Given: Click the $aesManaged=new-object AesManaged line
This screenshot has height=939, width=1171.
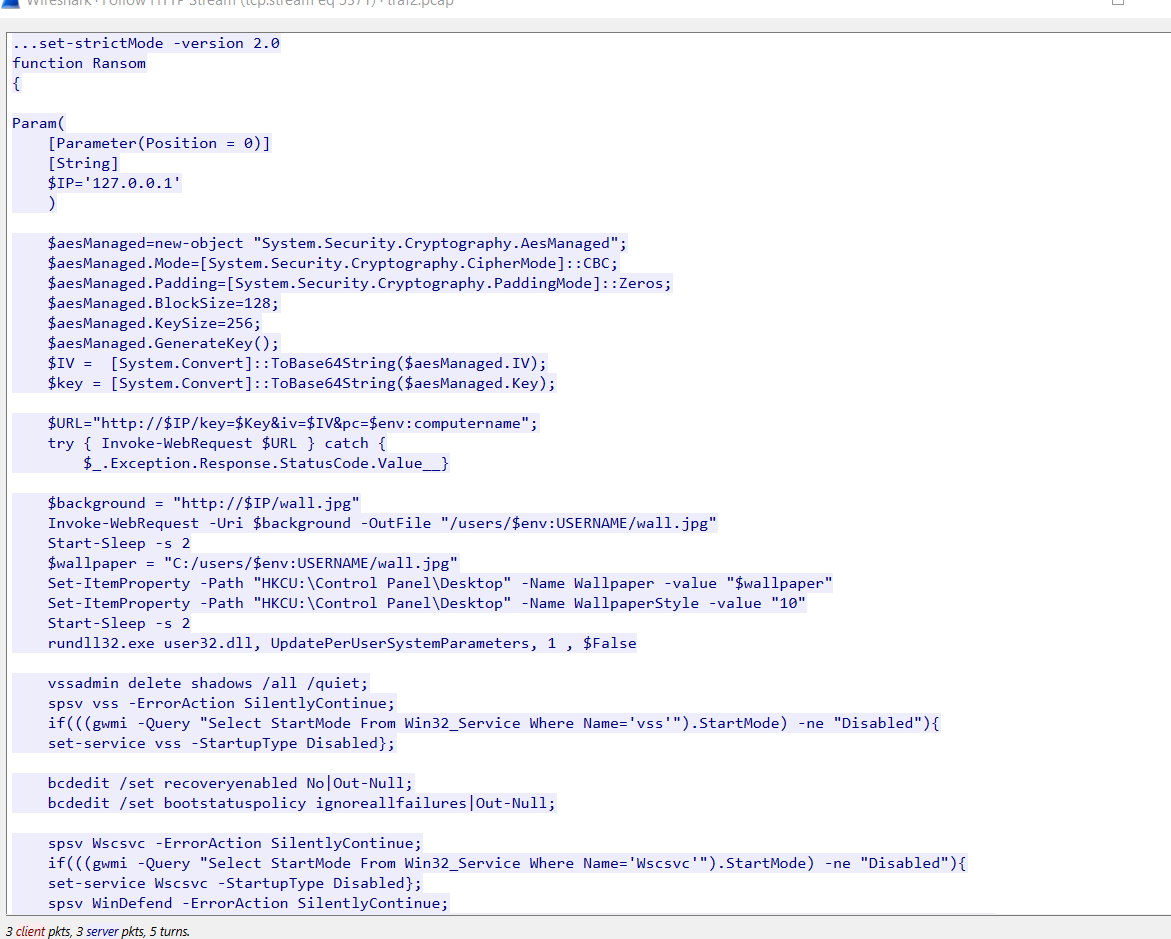Looking at the screenshot, I should point(338,244).
